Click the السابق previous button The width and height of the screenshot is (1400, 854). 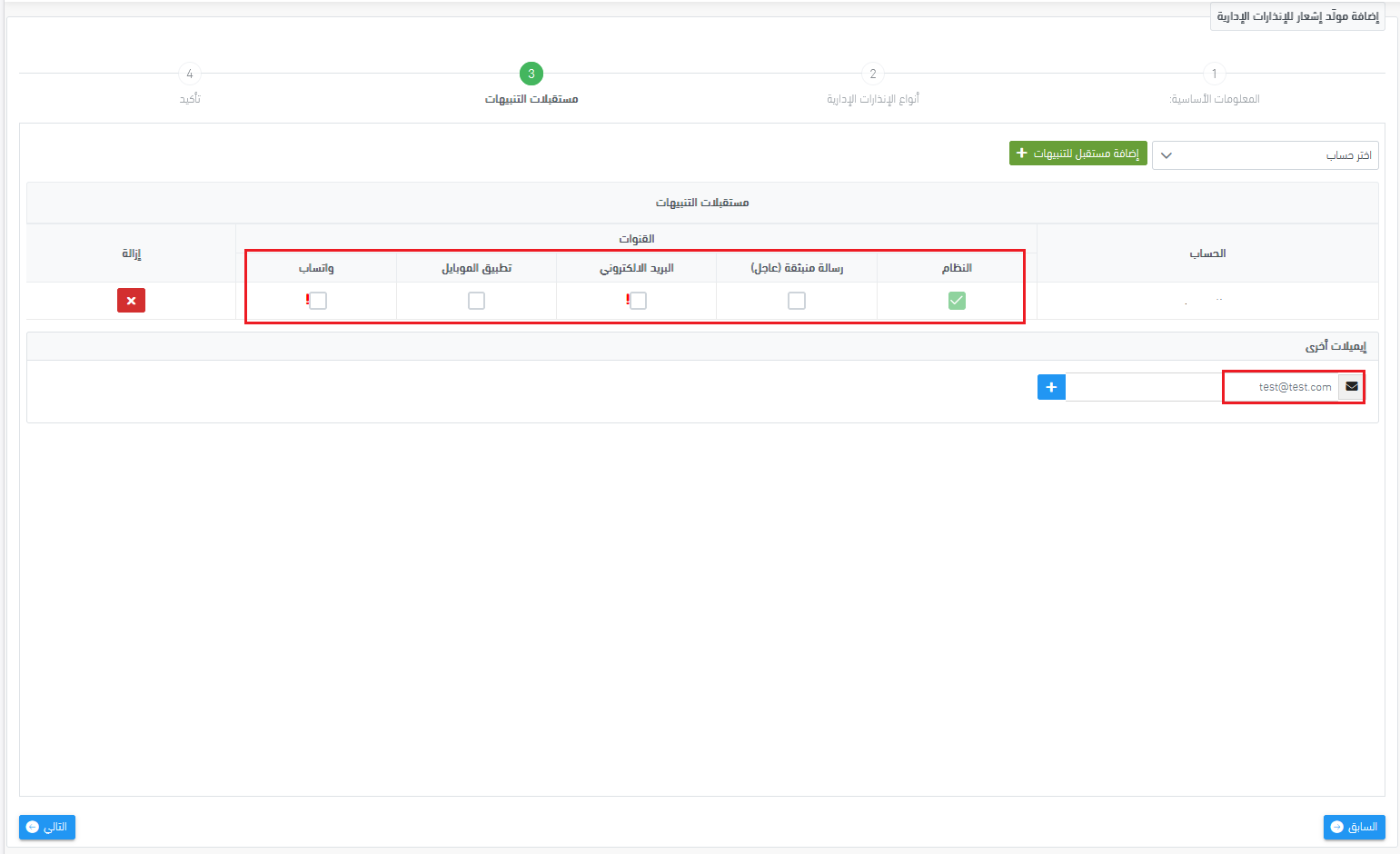pos(1354,827)
